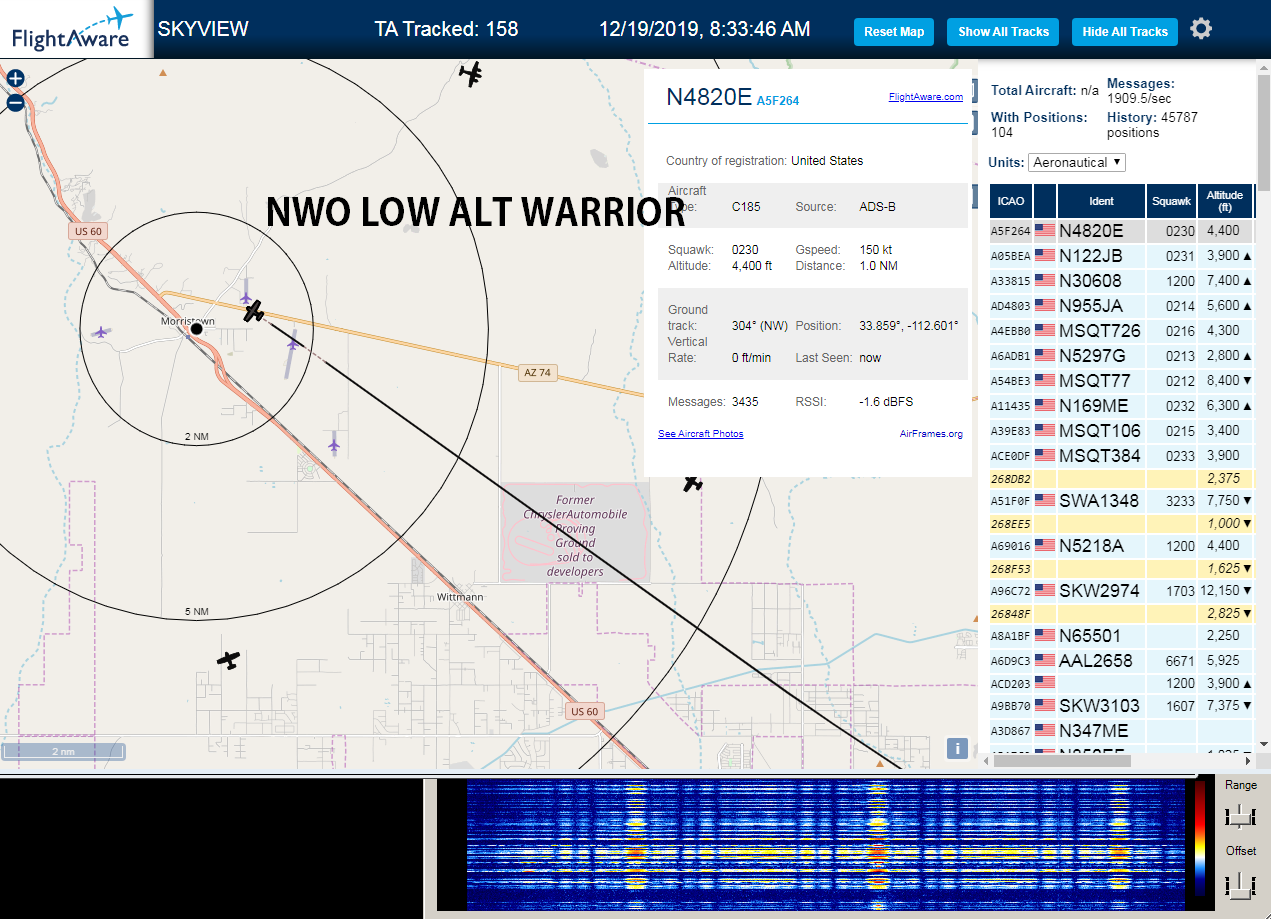Select the purple aircraft just north of N4820E

click(x=246, y=297)
